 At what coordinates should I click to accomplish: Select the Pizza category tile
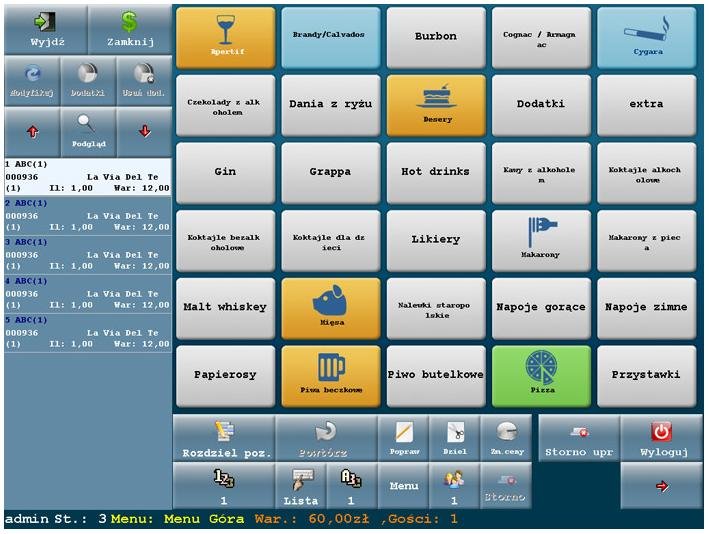(x=541, y=375)
